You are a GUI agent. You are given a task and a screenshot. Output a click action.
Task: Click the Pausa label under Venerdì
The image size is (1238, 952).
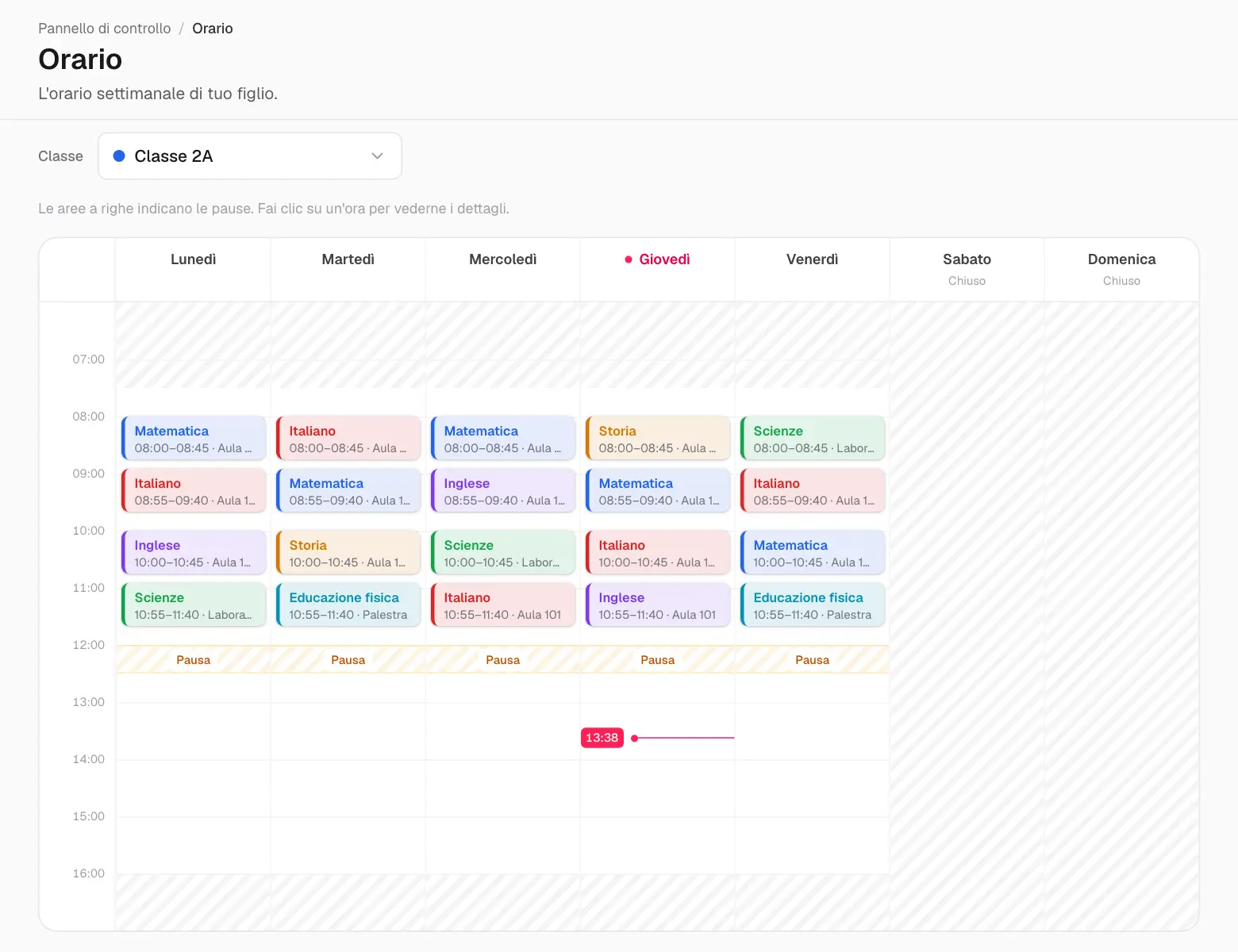(x=813, y=660)
